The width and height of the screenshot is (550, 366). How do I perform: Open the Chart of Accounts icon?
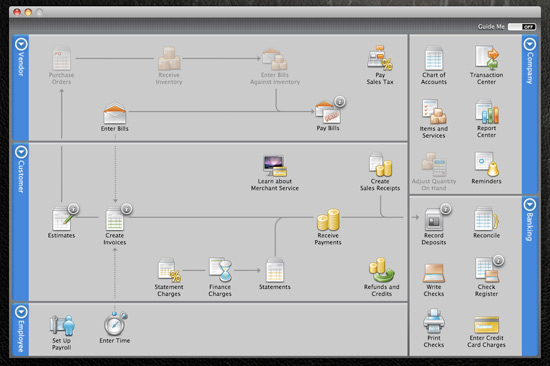[x=434, y=58]
